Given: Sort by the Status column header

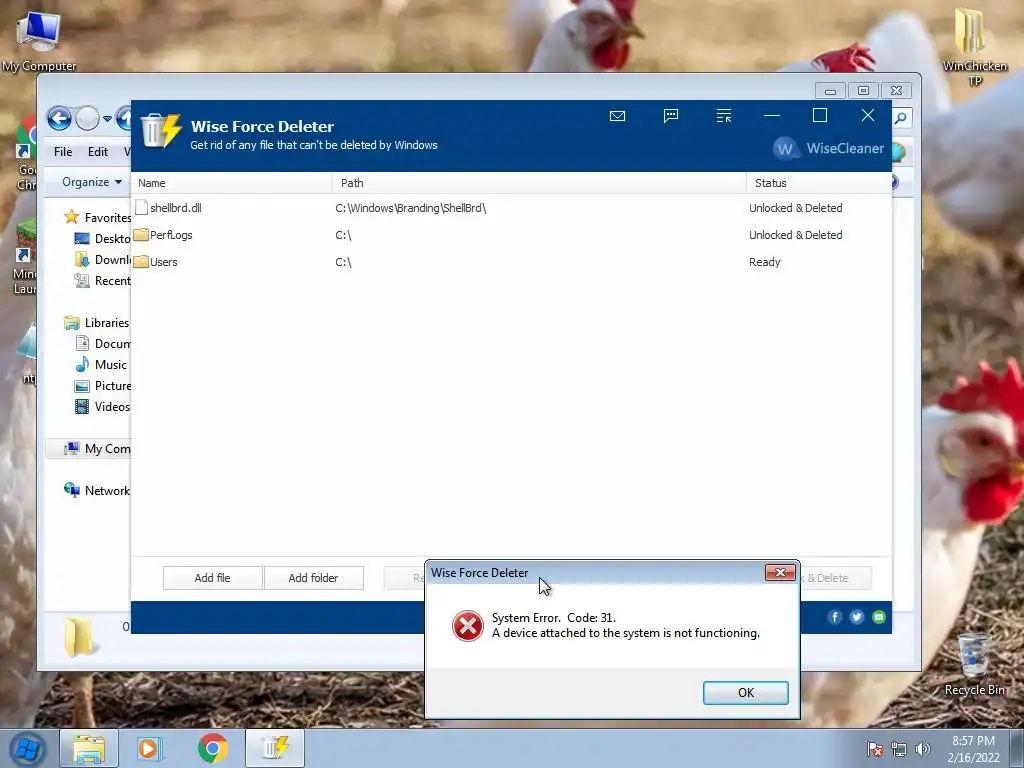Looking at the screenshot, I should point(819,183).
